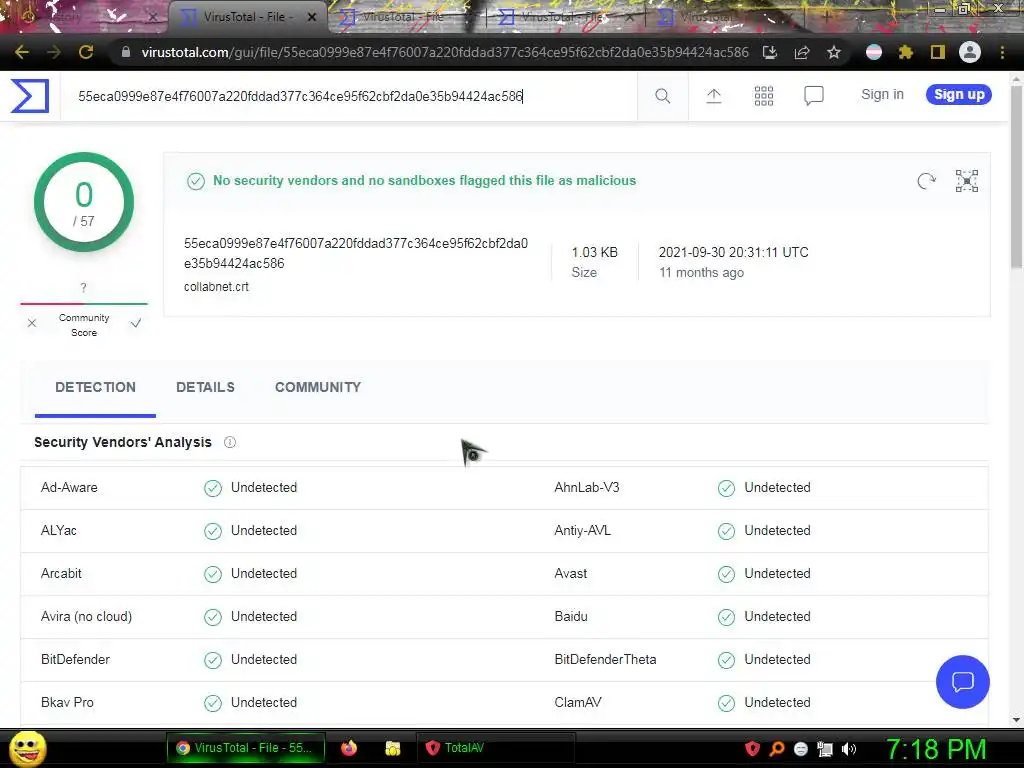Click the Sign in link
This screenshot has width=1024, height=768.
tap(882, 95)
